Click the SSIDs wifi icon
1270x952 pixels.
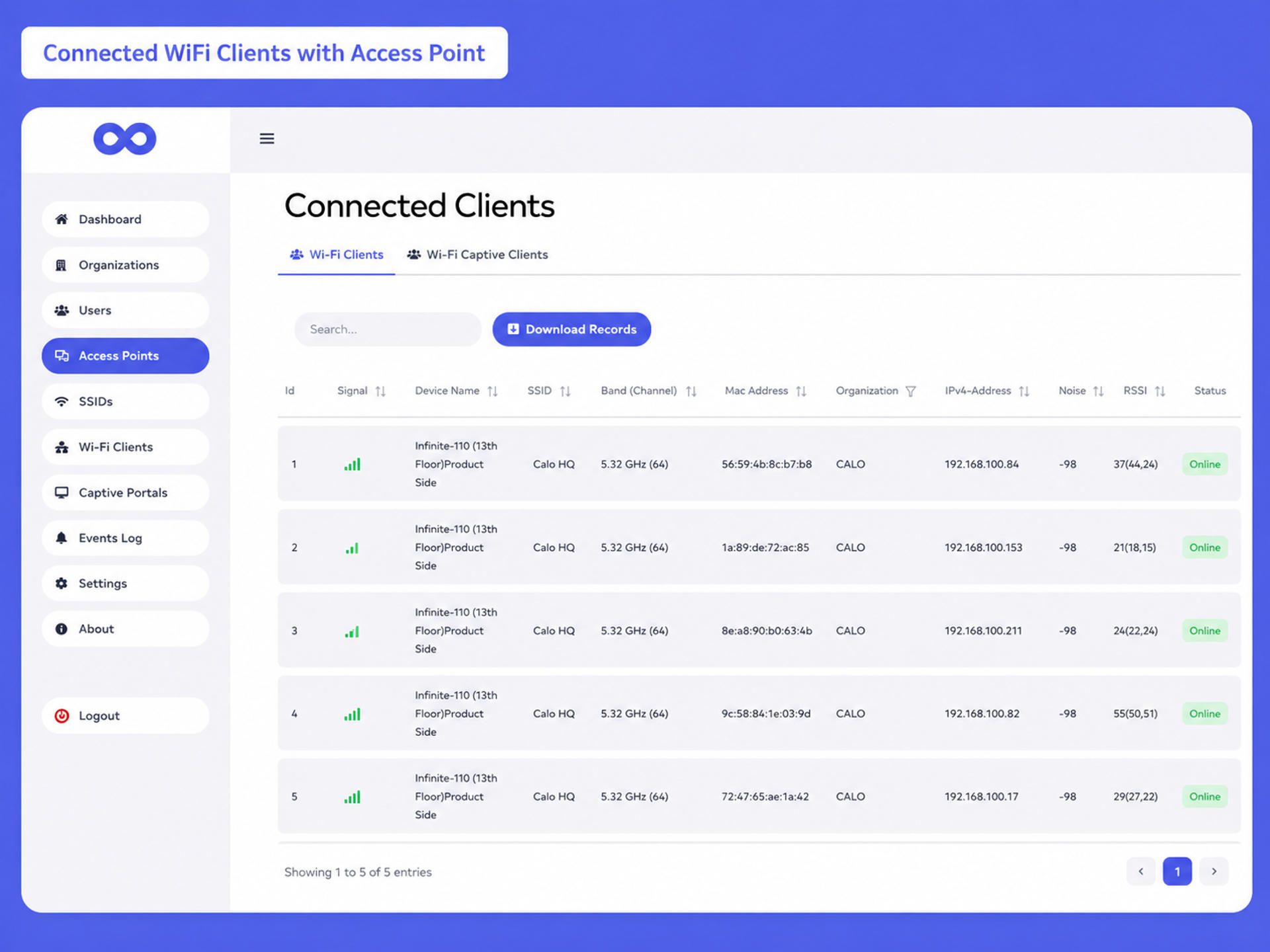coord(62,401)
